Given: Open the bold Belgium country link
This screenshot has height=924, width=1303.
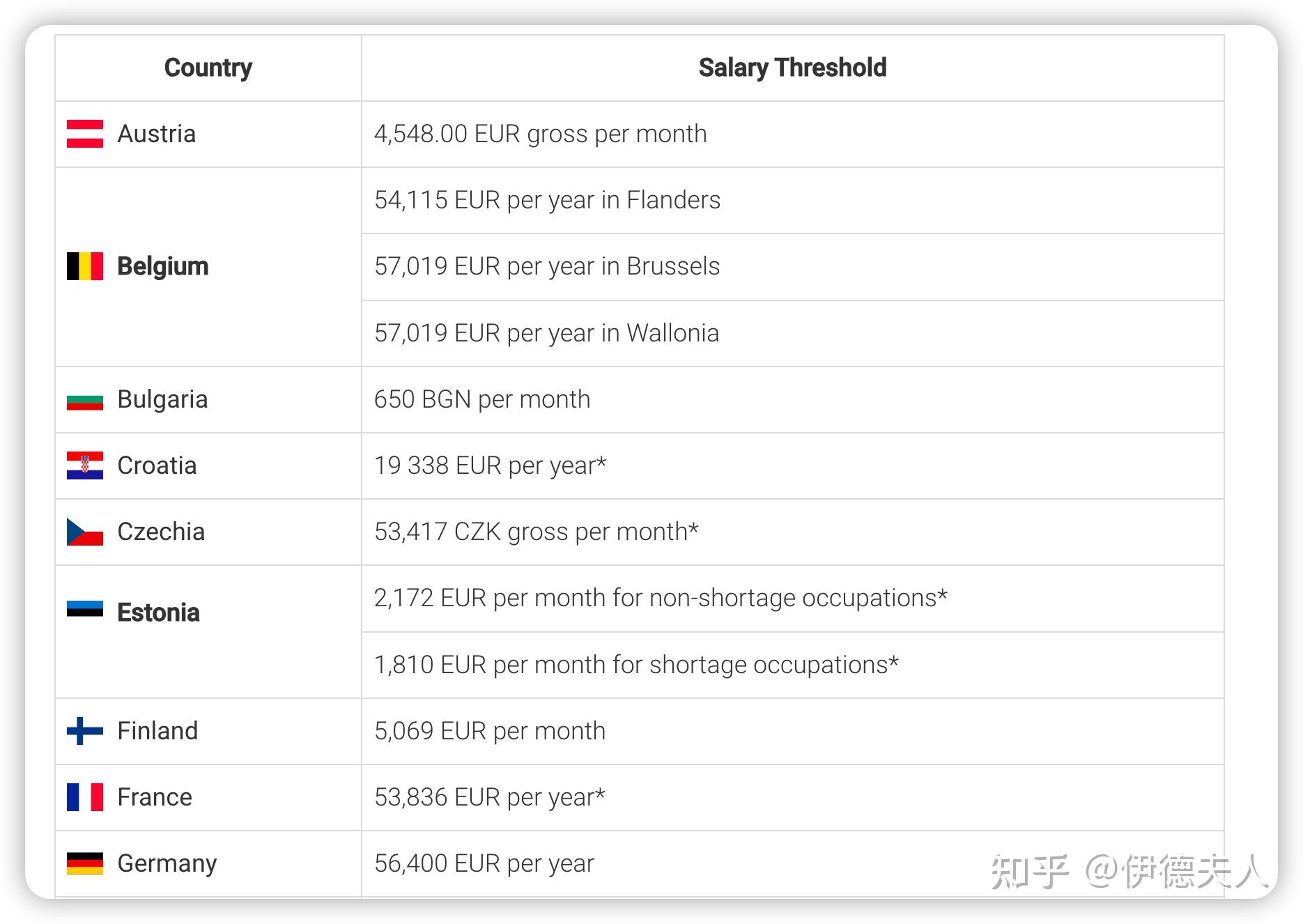Looking at the screenshot, I should pyautogui.click(x=163, y=266).
